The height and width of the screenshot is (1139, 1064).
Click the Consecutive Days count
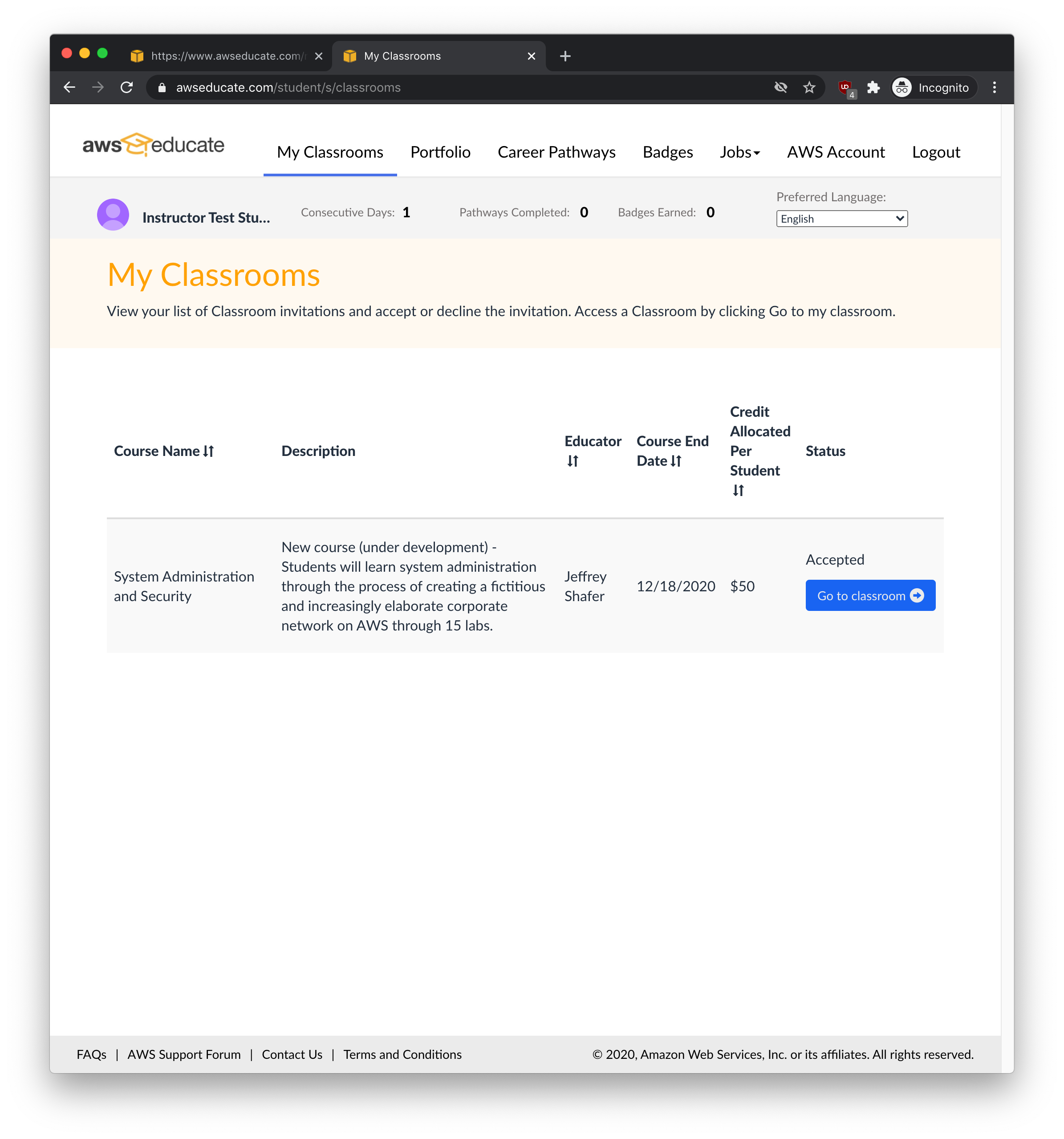[406, 212]
